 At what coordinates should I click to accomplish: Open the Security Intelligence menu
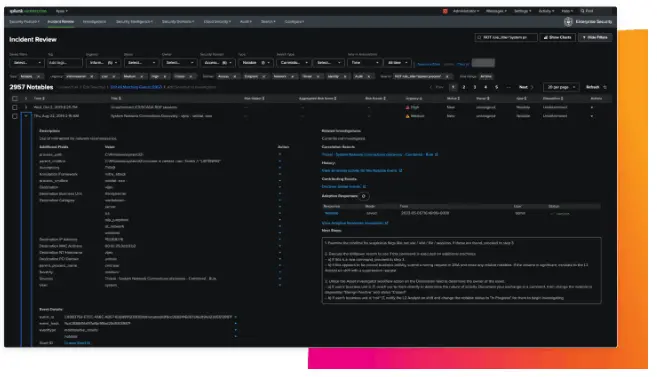(x=134, y=22)
